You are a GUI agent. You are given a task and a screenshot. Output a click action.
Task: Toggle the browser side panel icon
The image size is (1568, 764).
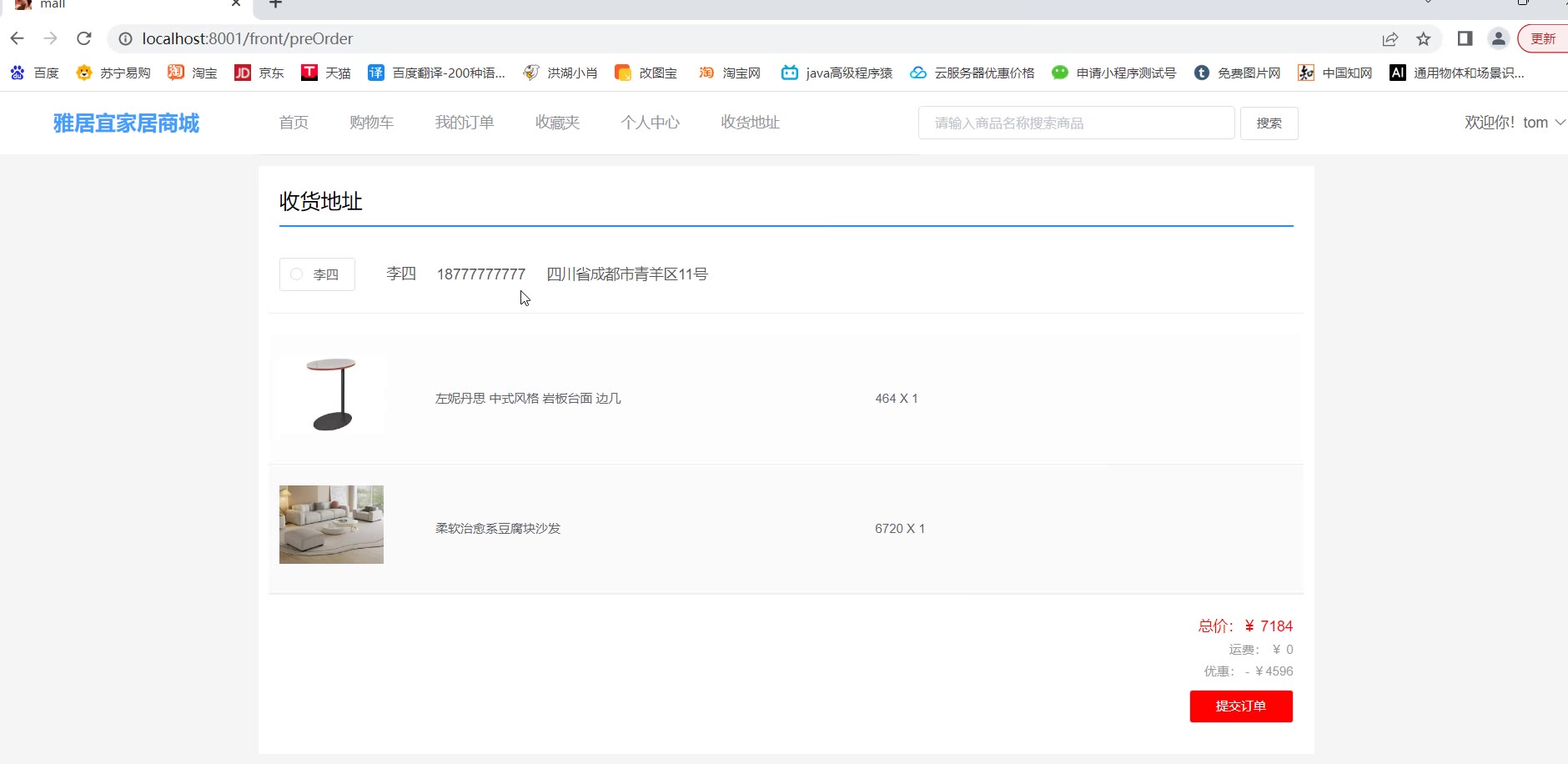click(1465, 38)
